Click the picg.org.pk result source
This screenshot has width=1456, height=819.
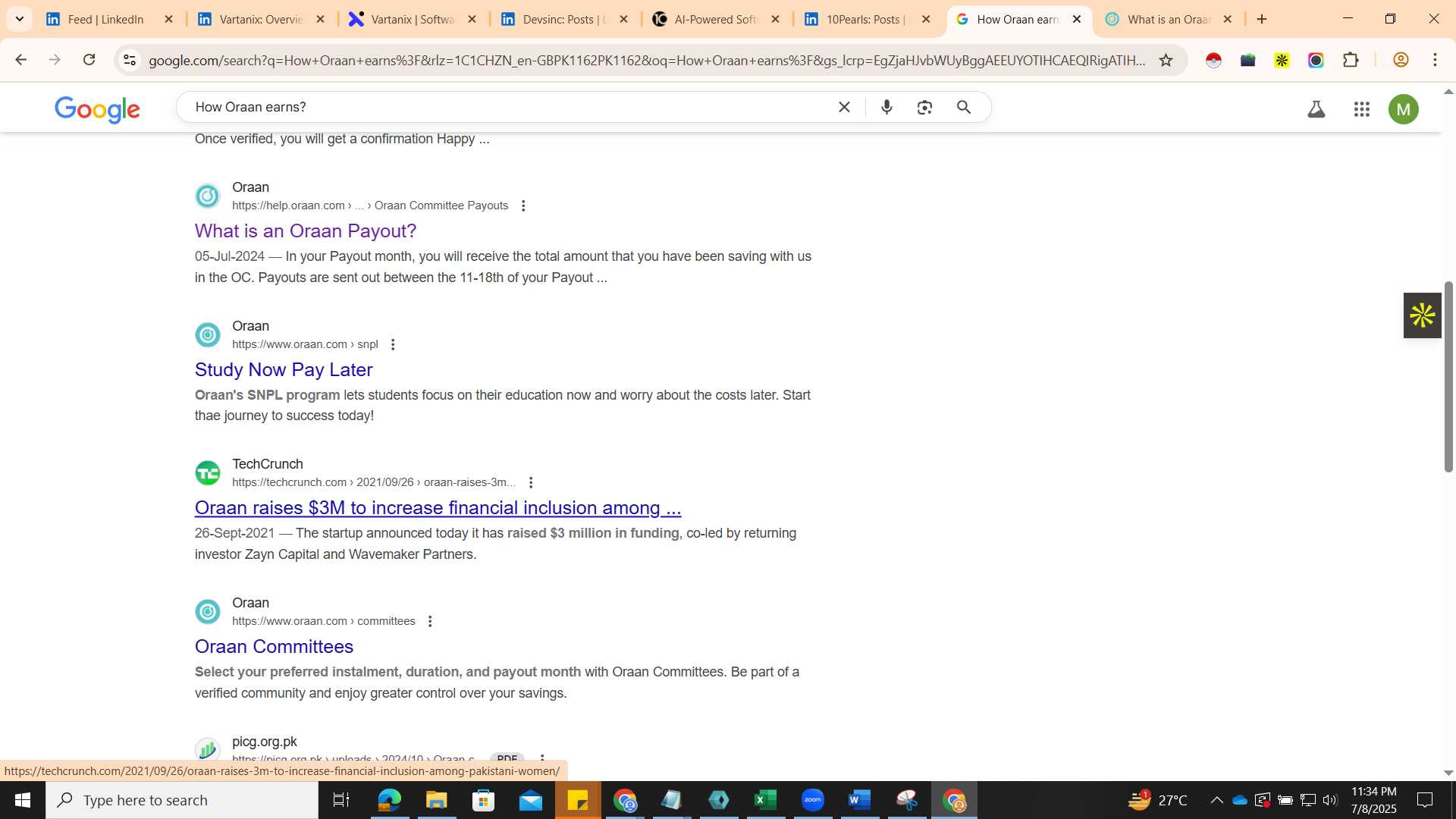click(x=265, y=742)
